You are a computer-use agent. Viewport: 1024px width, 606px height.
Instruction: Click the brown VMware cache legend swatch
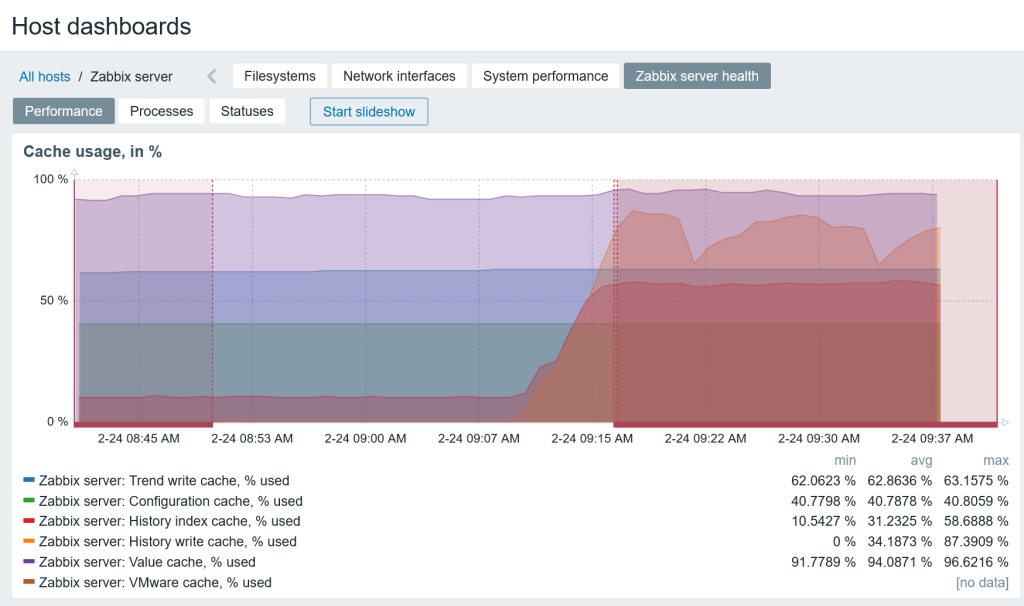tap(29, 582)
